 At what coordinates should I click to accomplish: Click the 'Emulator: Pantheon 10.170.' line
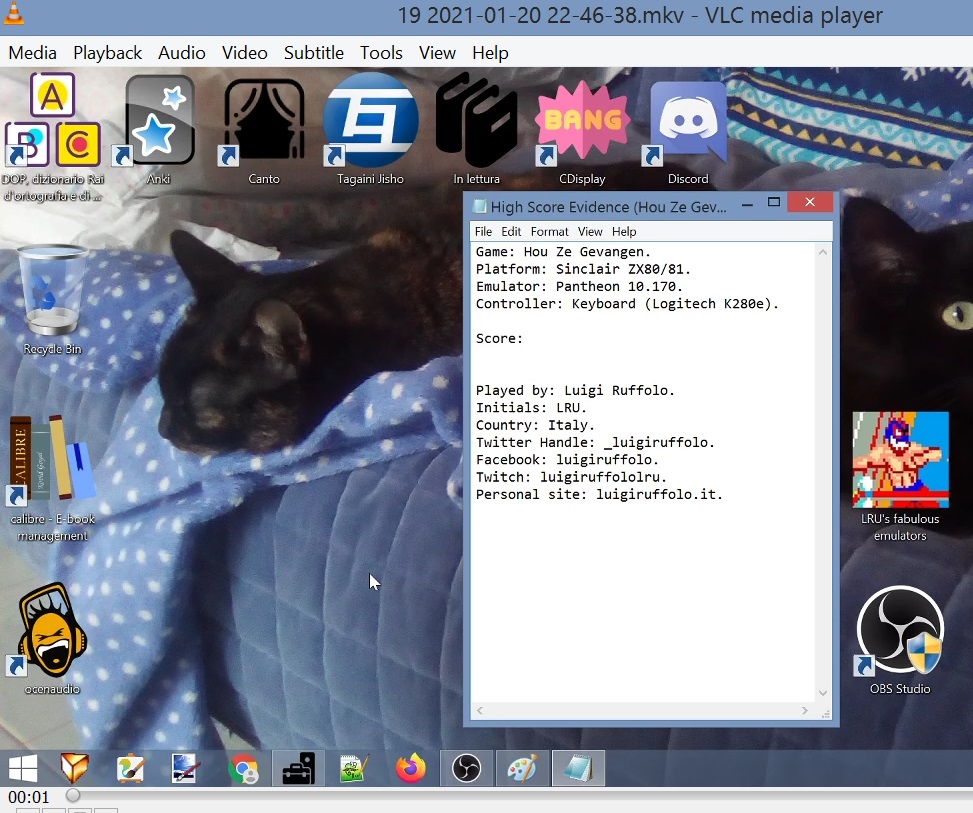point(579,287)
